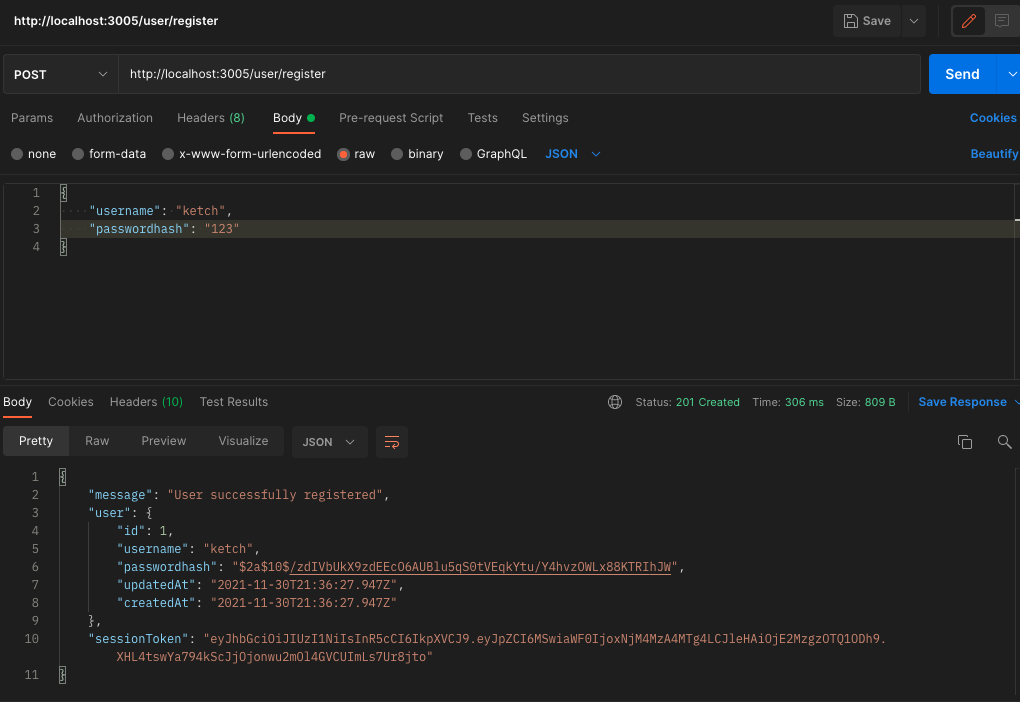Expand the Send button options arrow
The width and height of the screenshot is (1020, 702).
click(x=1012, y=74)
